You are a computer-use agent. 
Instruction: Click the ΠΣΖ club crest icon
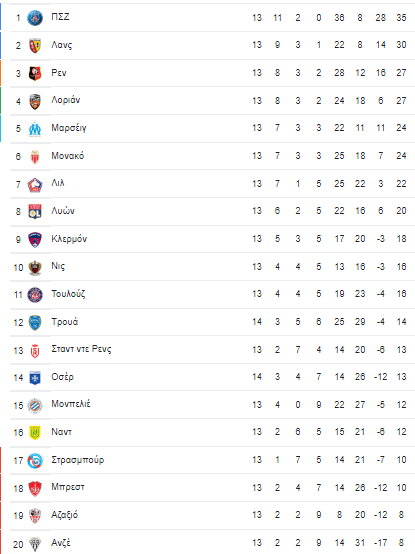click(35, 18)
